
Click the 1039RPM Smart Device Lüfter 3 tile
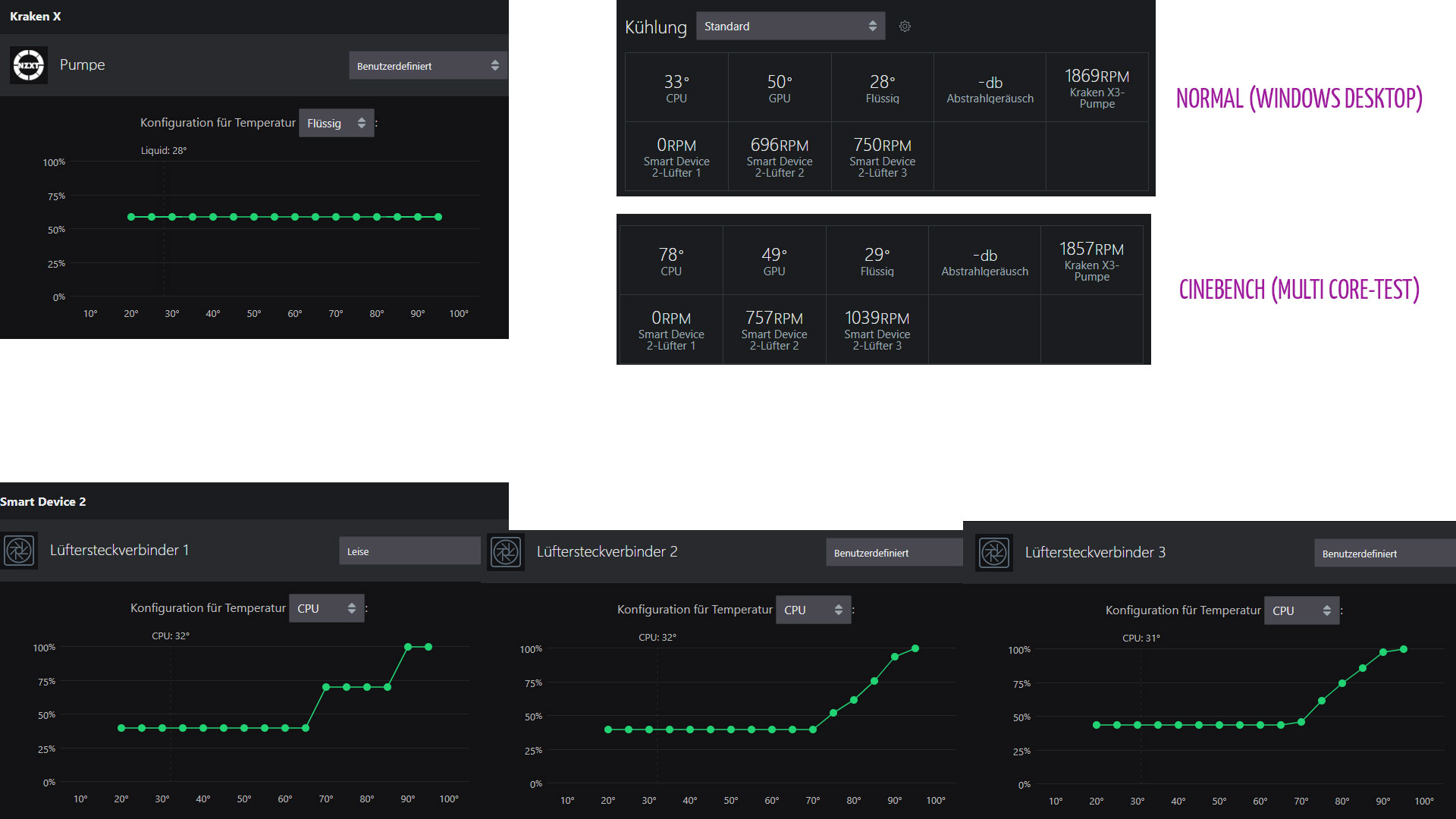(x=877, y=330)
